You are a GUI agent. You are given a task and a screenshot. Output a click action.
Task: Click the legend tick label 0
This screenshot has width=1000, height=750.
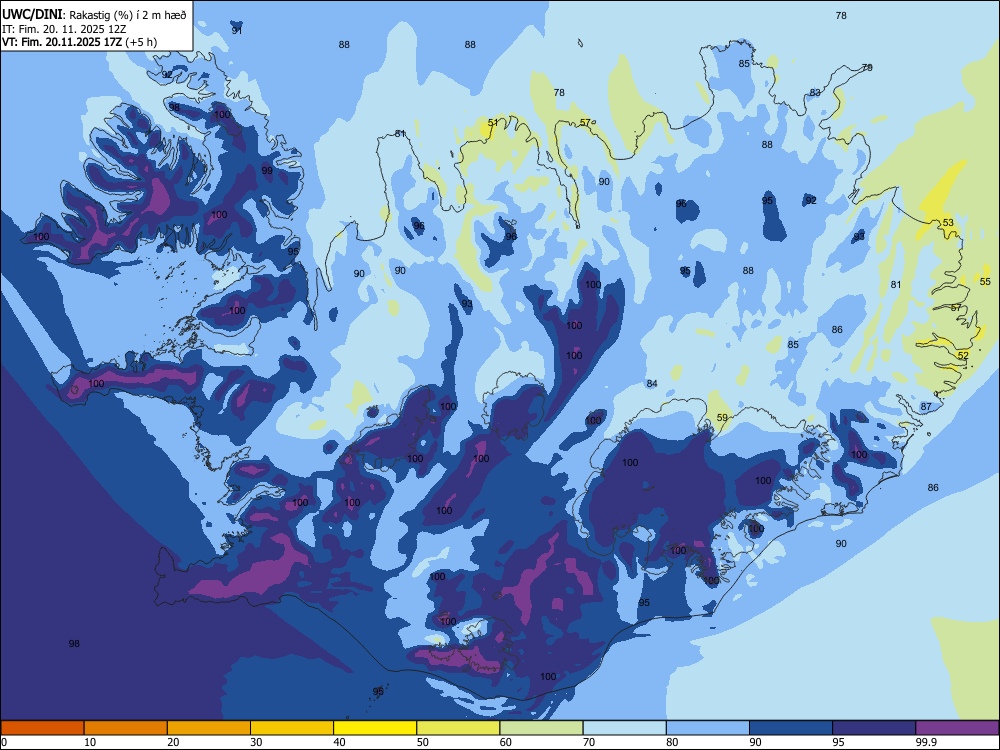[4, 742]
